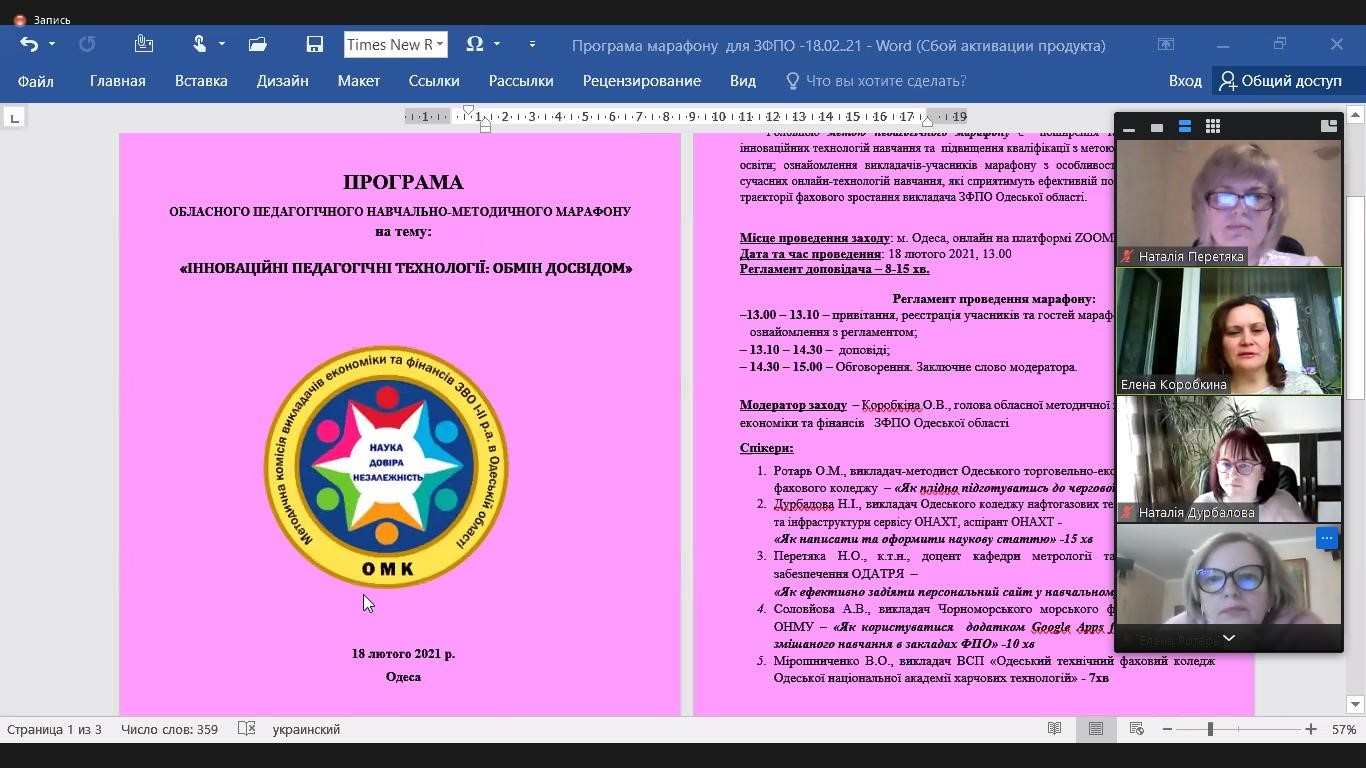
Task: Click the zoom in plus button
Action: 1311,729
